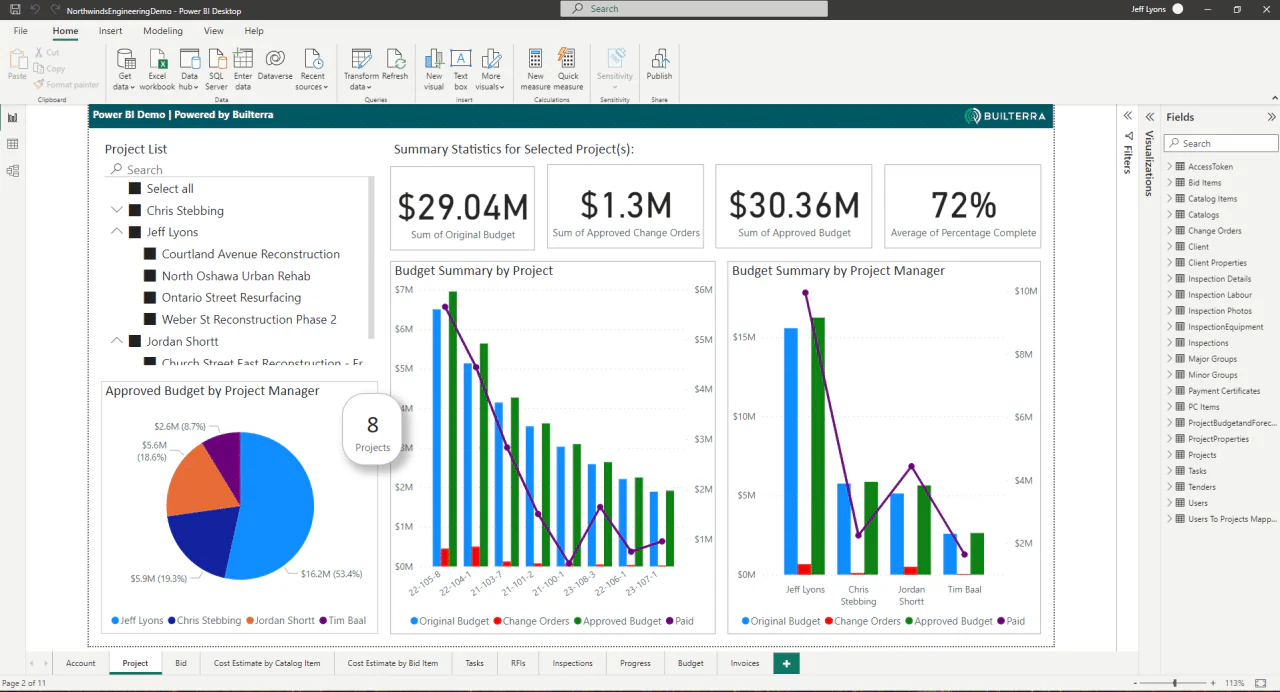Click the Jeff Lyons account name
The width and height of the screenshot is (1280, 692).
[x=1149, y=9]
